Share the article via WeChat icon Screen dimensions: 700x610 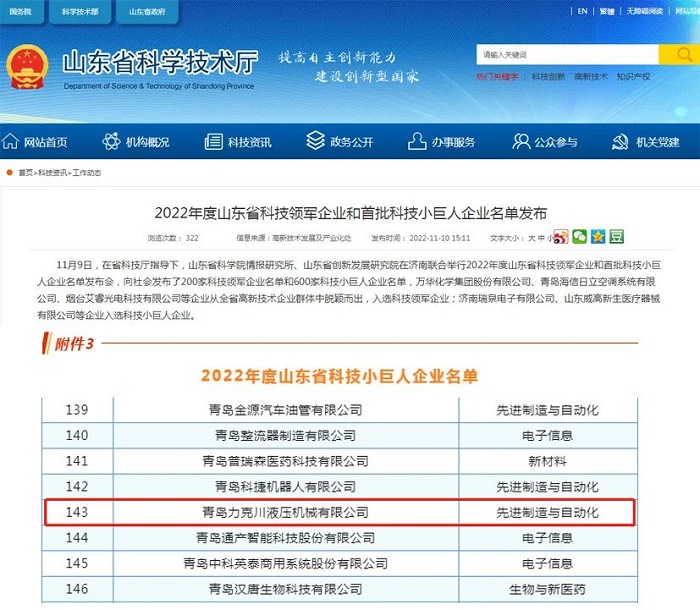[579, 237]
